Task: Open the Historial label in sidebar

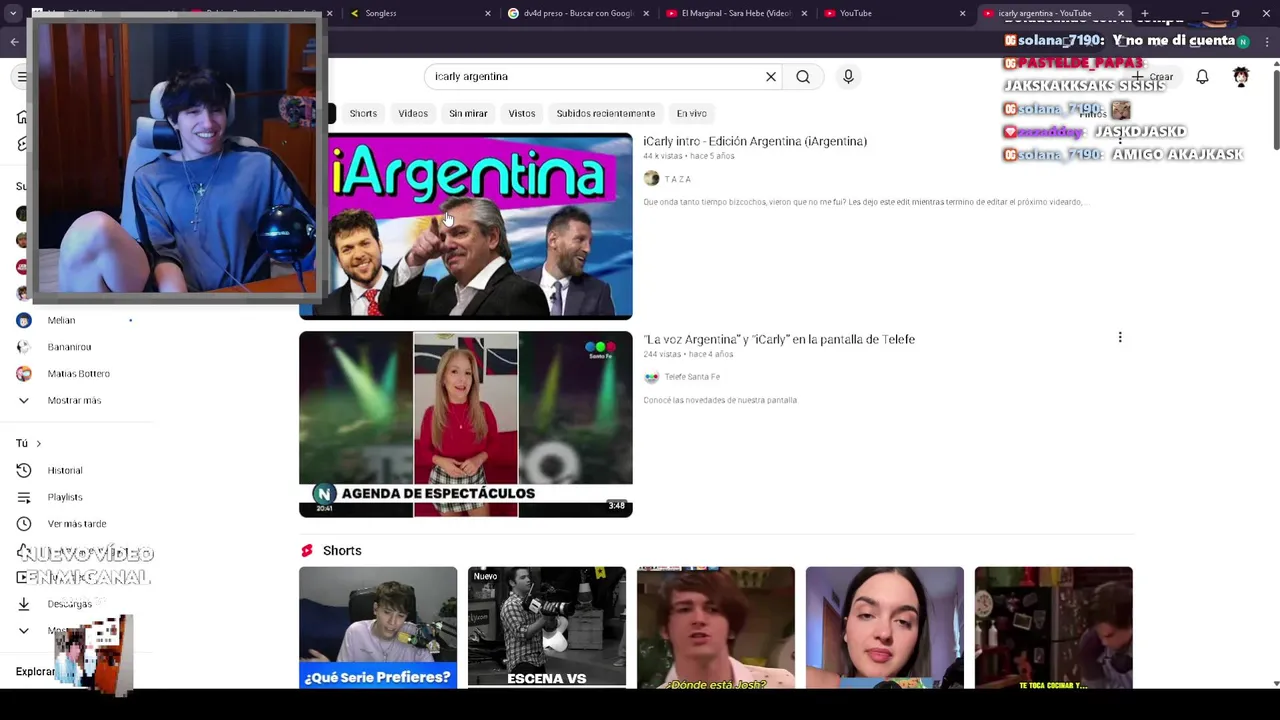Action: point(65,470)
